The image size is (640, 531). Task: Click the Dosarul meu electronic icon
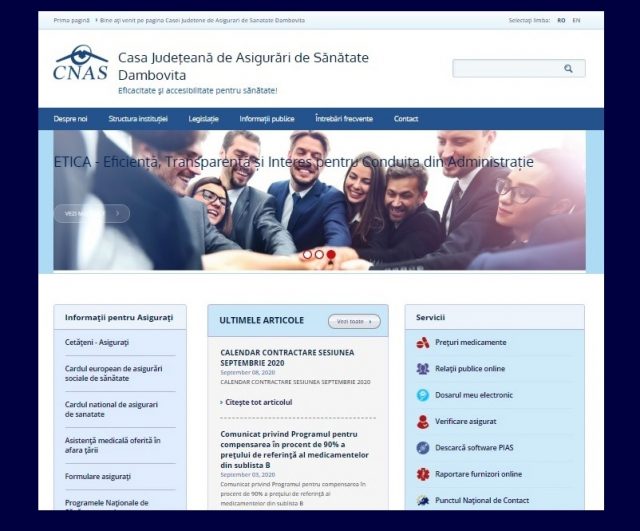pyautogui.click(x=423, y=395)
